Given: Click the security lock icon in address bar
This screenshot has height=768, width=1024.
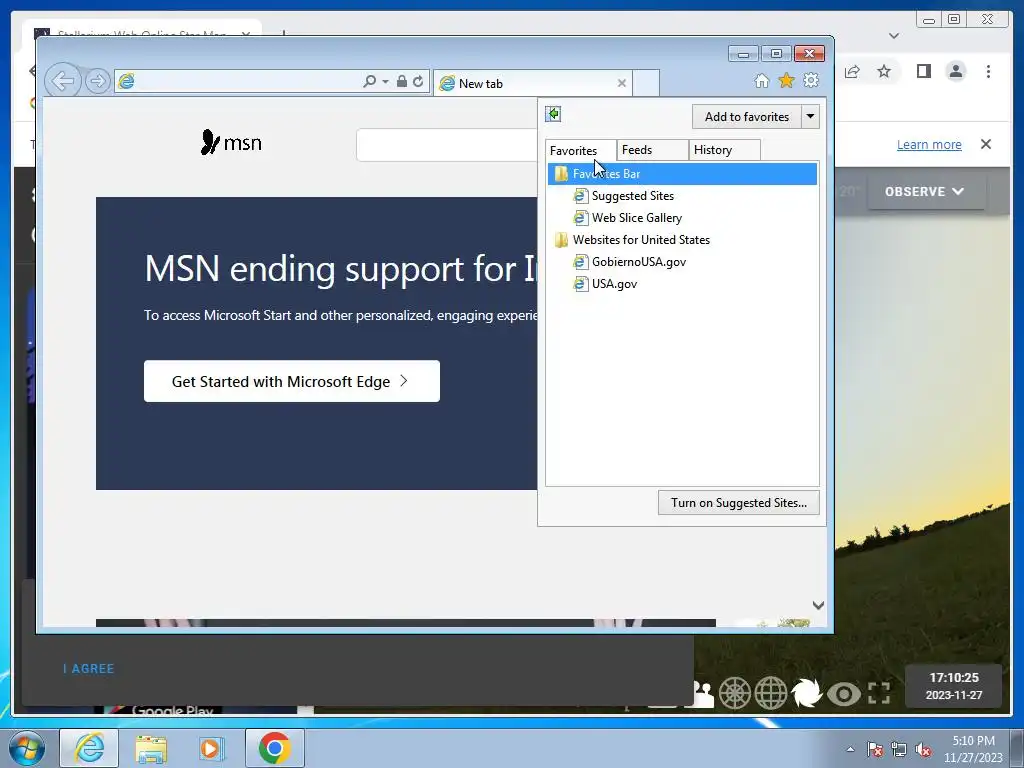Looking at the screenshot, I should coord(402,81).
